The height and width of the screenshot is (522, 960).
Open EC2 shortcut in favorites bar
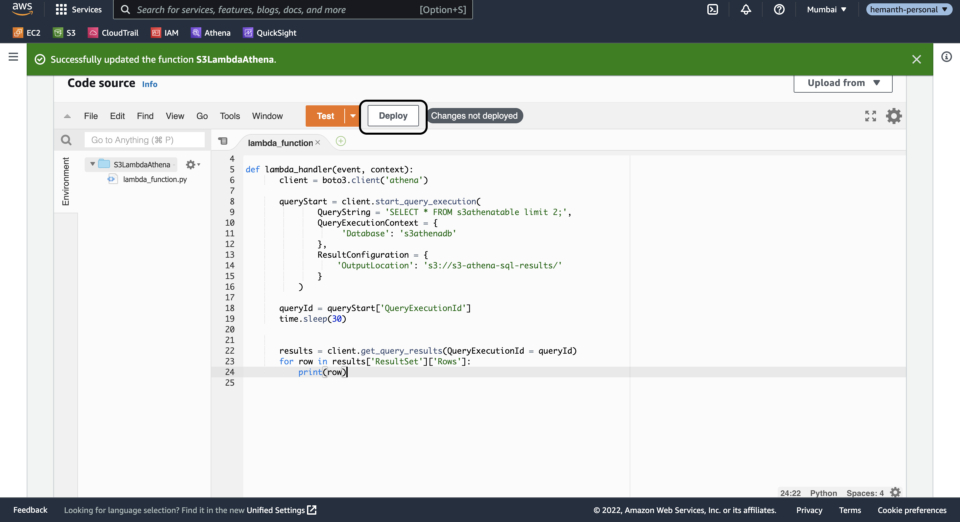click(x=26, y=33)
